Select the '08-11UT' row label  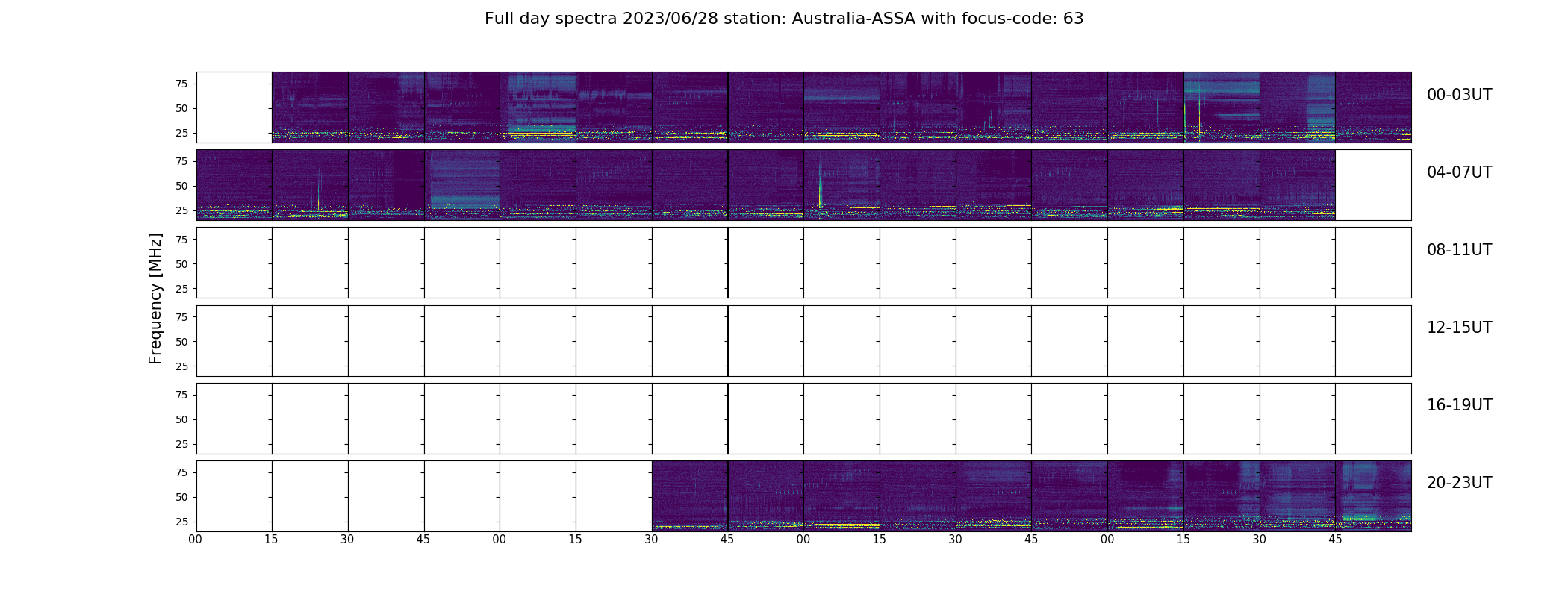point(1459,250)
